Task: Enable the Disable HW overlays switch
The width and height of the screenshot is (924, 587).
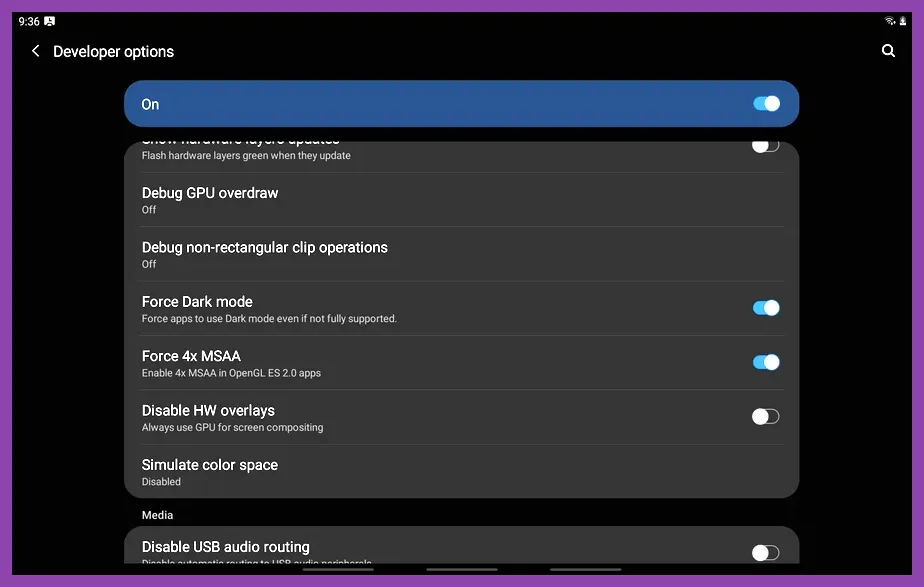Action: tap(765, 417)
